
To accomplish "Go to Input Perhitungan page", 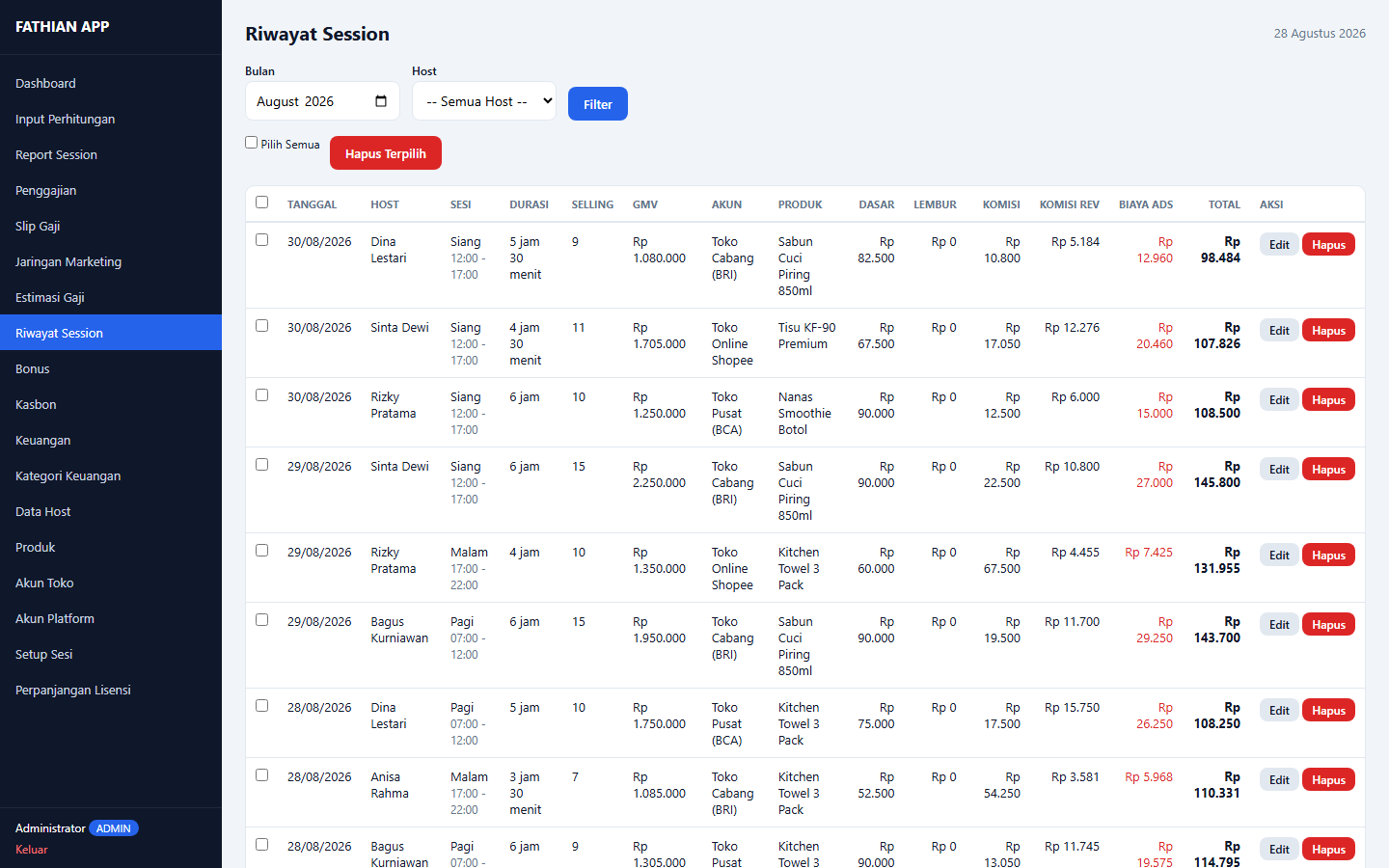I will pyautogui.click(x=111, y=119).
